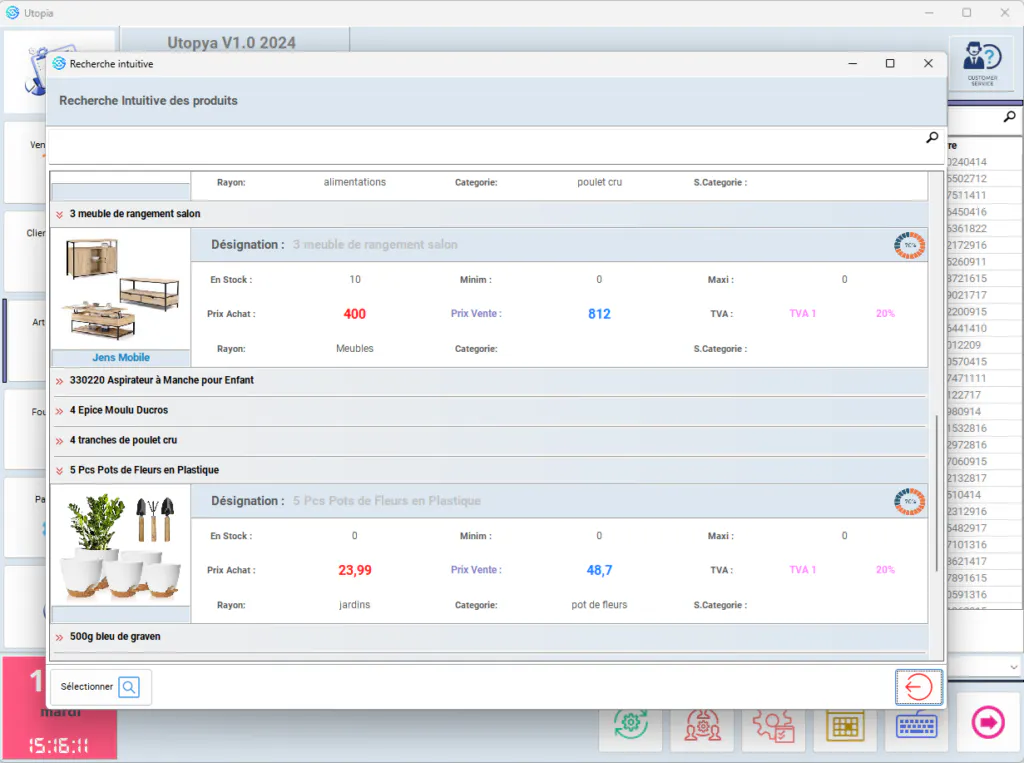The height and width of the screenshot is (763, 1024).
Task: Click the Utopia app icon in title bar
Action: pyautogui.click(x=12, y=12)
